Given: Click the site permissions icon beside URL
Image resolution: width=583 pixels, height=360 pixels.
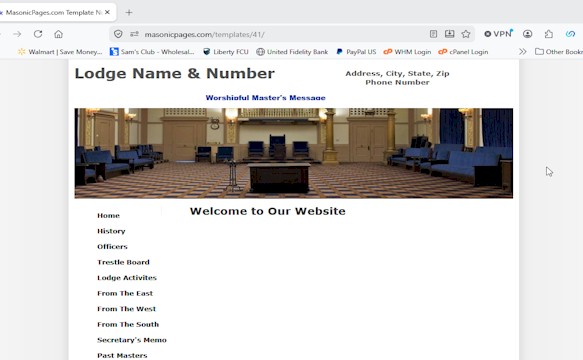Looking at the screenshot, I should point(134,34).
